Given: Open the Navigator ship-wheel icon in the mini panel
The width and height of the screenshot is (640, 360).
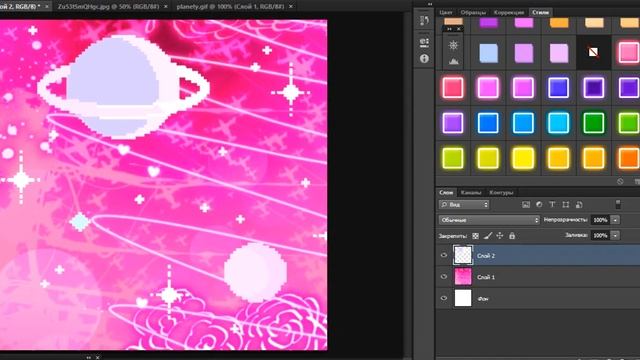Looking at the screenshot, I should (x=453, y=45).
